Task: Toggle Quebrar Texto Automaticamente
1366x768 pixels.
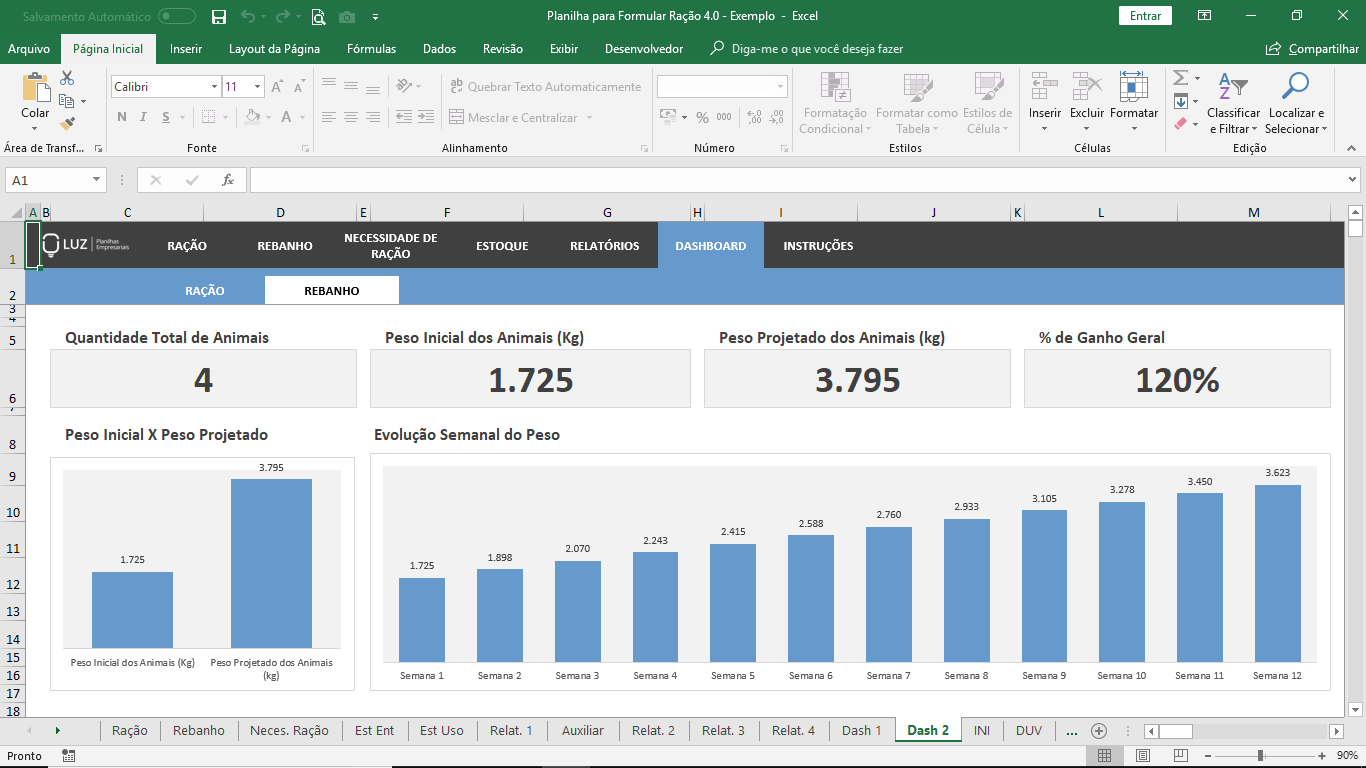Action: coord(545,87)
